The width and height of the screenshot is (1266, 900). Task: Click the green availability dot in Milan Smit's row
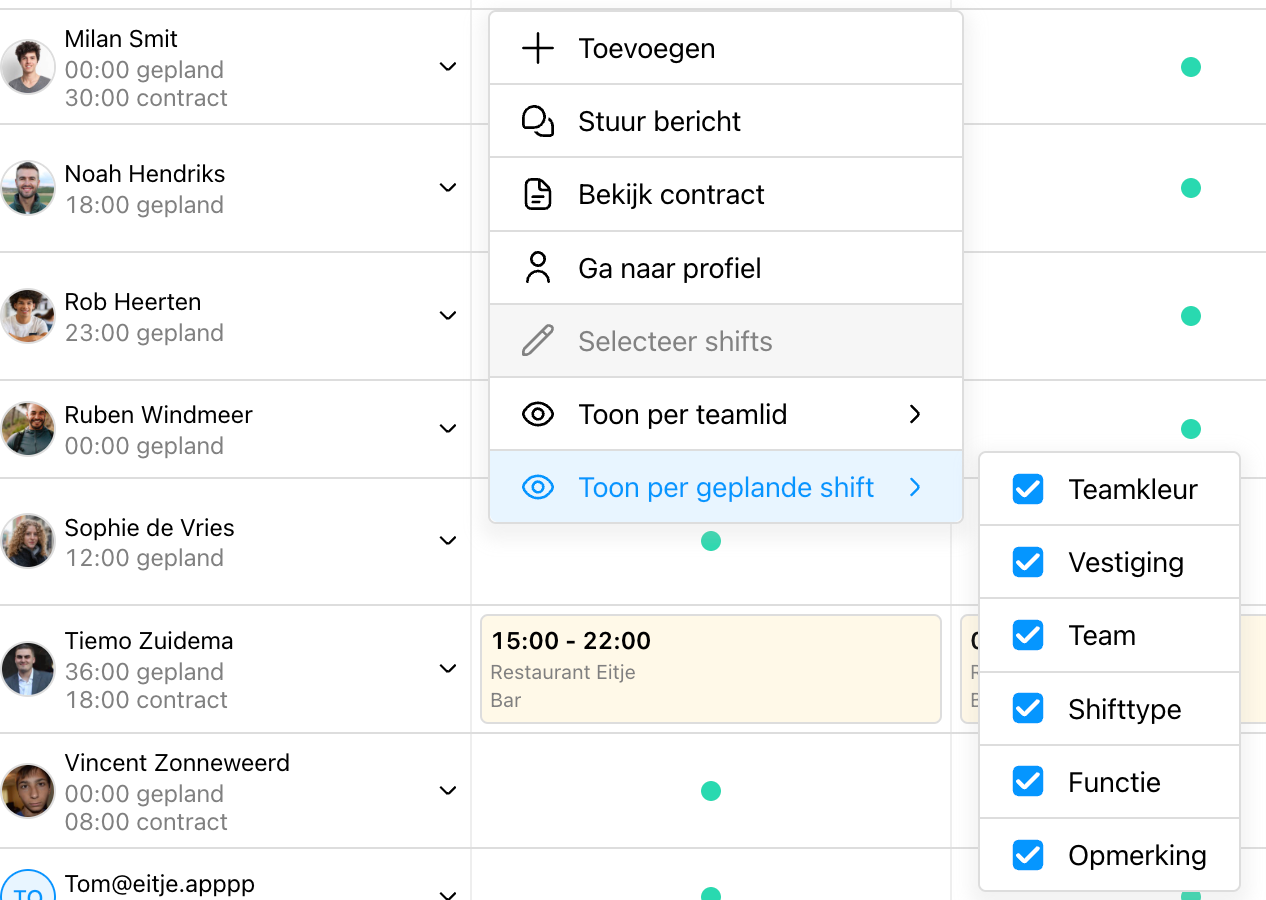click(1190, 67)
